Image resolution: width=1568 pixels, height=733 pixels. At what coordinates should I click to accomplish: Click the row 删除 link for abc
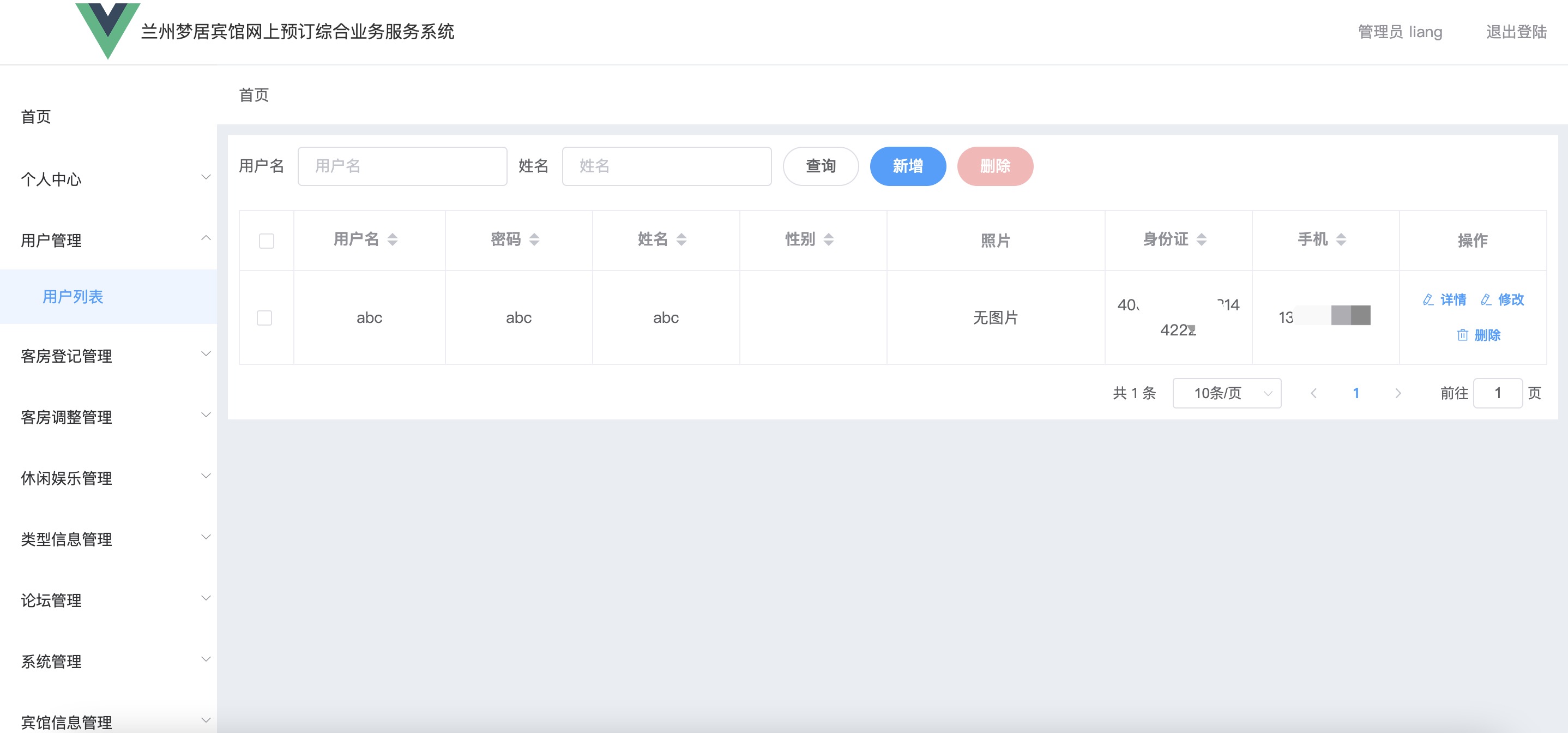click(x=1478, y=335)
